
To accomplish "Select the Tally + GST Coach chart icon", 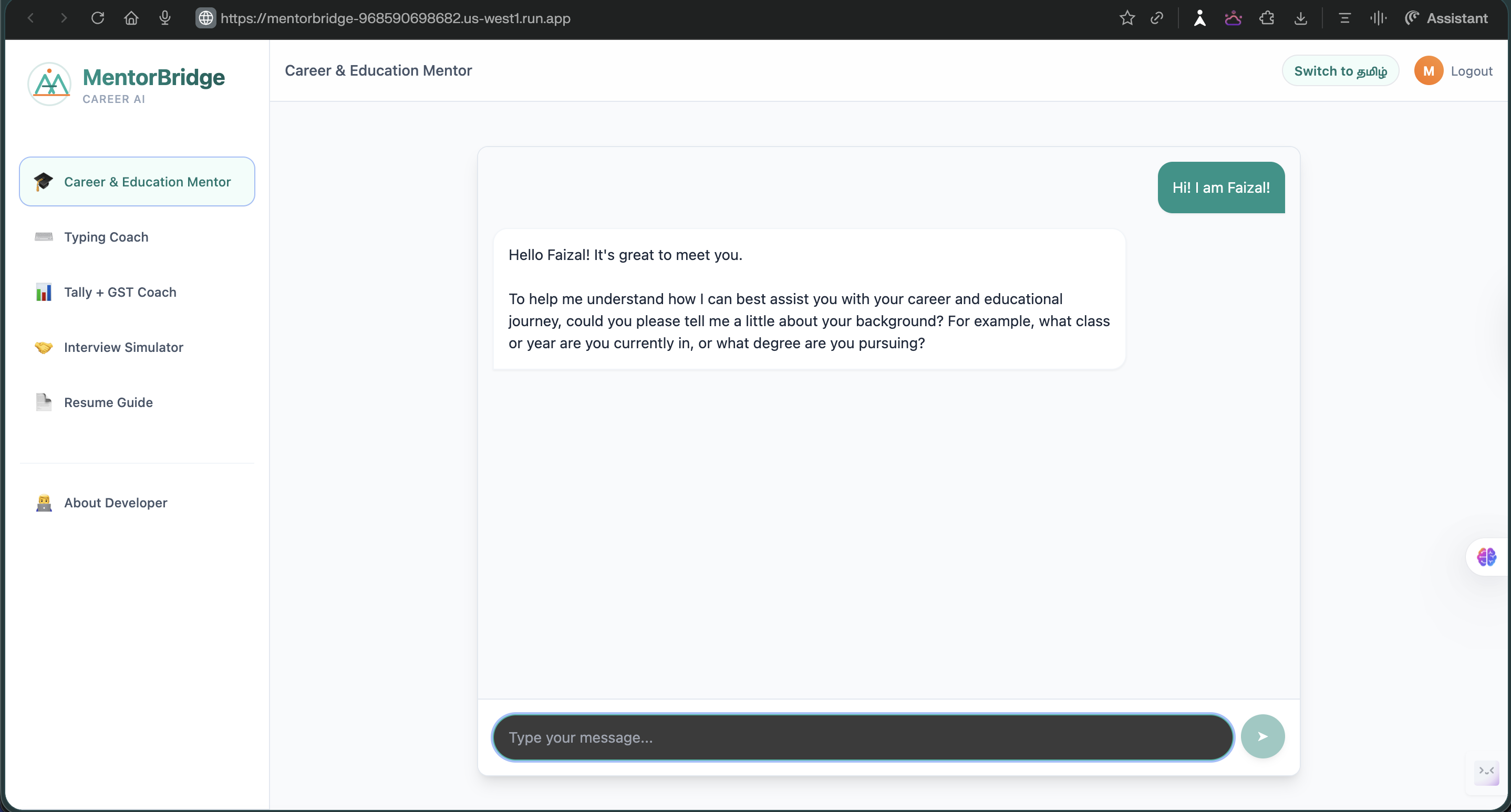I will (44, 292).
